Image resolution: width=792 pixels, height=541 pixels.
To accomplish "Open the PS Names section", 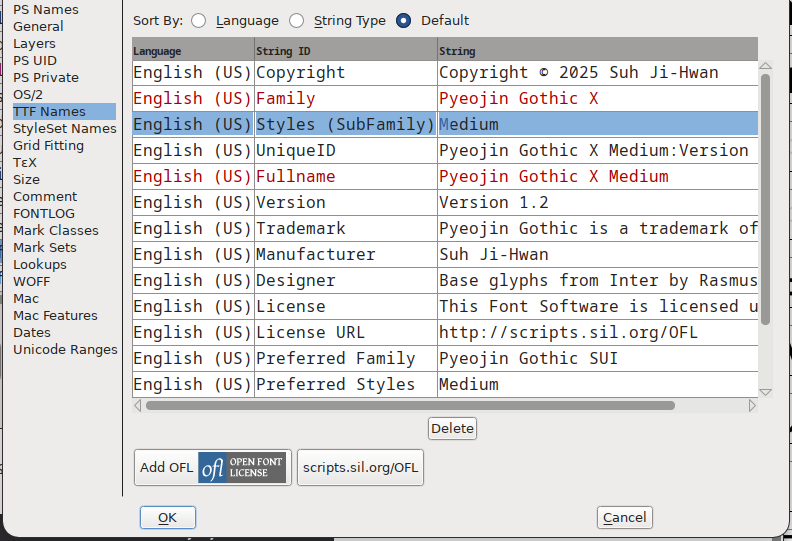I will 46,10.
